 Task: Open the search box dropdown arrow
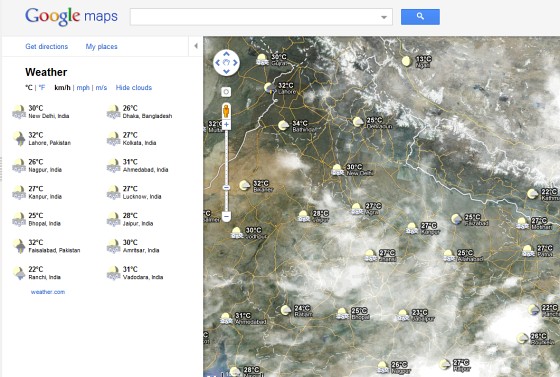pyautogui.click(x=384, y=17)
